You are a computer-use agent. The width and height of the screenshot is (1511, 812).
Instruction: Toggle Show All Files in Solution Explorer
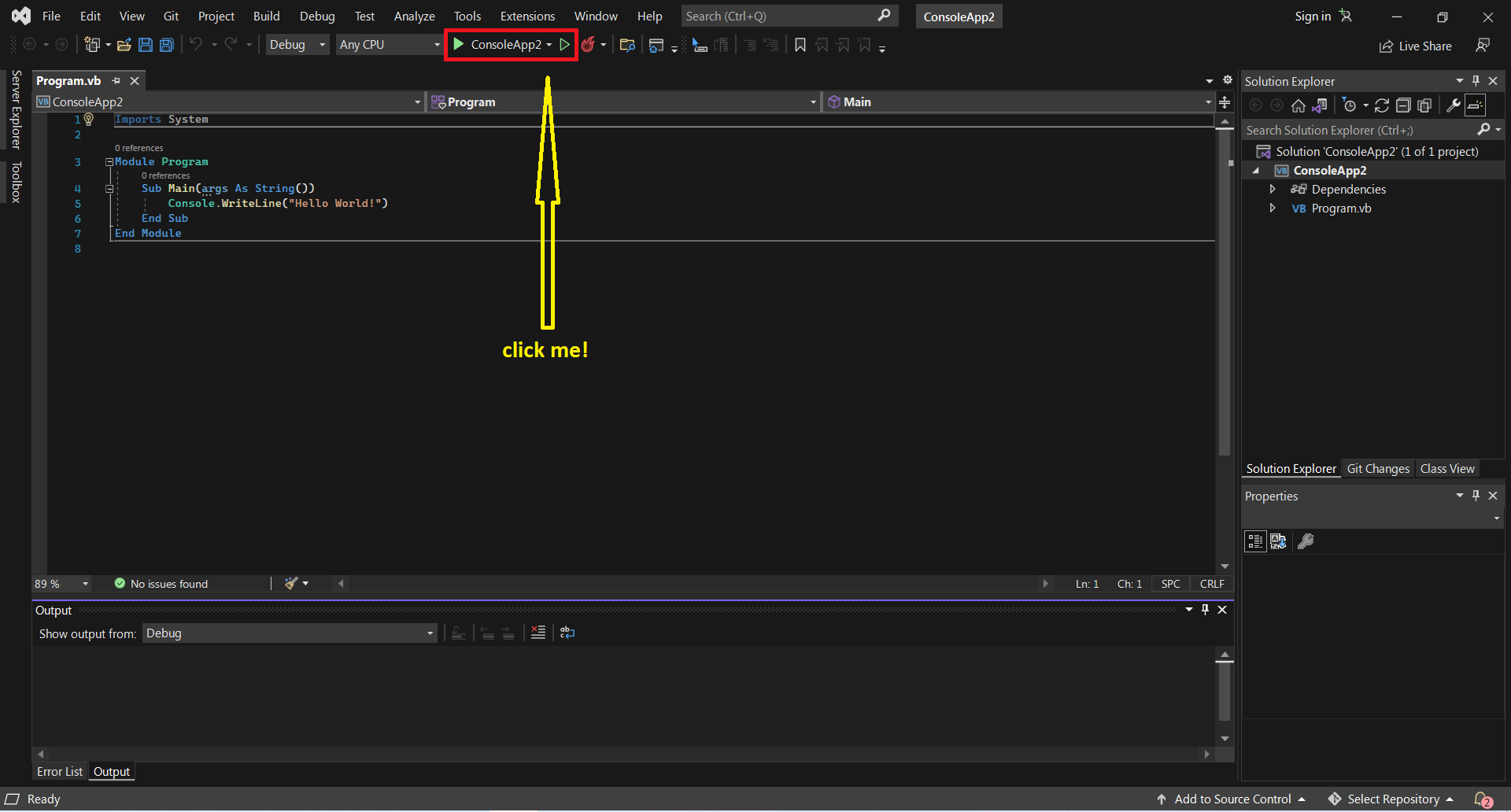tap(1424, 105)
